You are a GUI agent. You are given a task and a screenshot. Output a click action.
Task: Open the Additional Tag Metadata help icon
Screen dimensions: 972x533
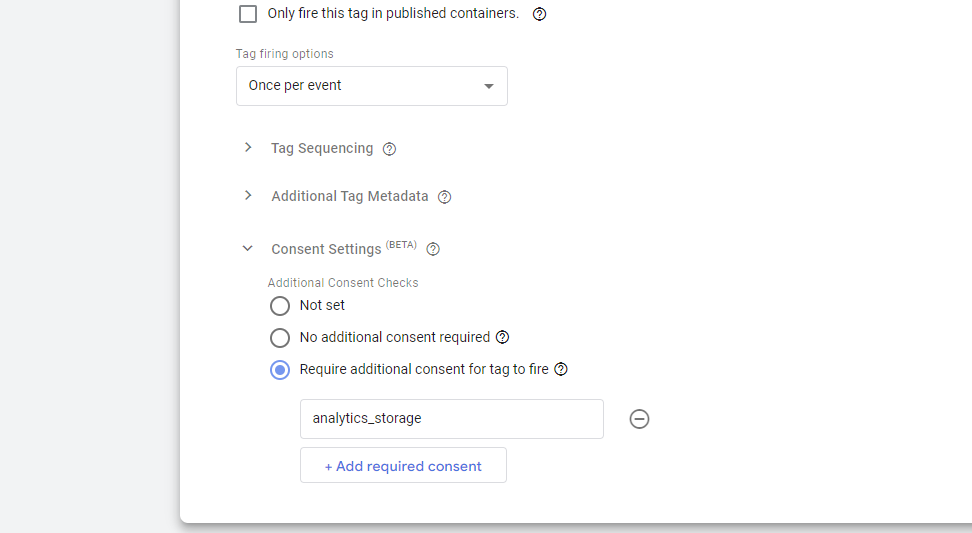(x=444, y=197)
